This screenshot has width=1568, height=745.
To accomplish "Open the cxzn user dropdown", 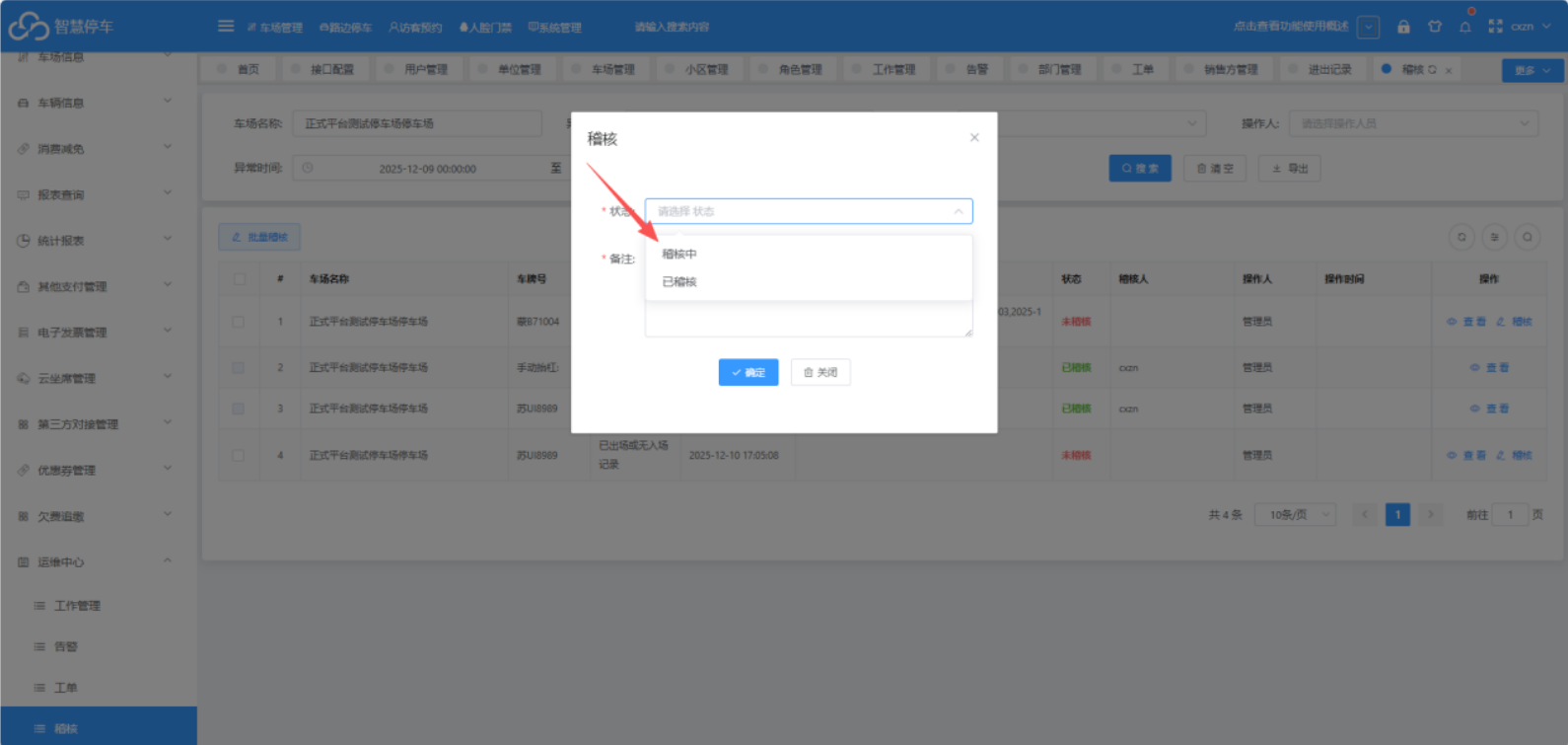I will 1529,27.
